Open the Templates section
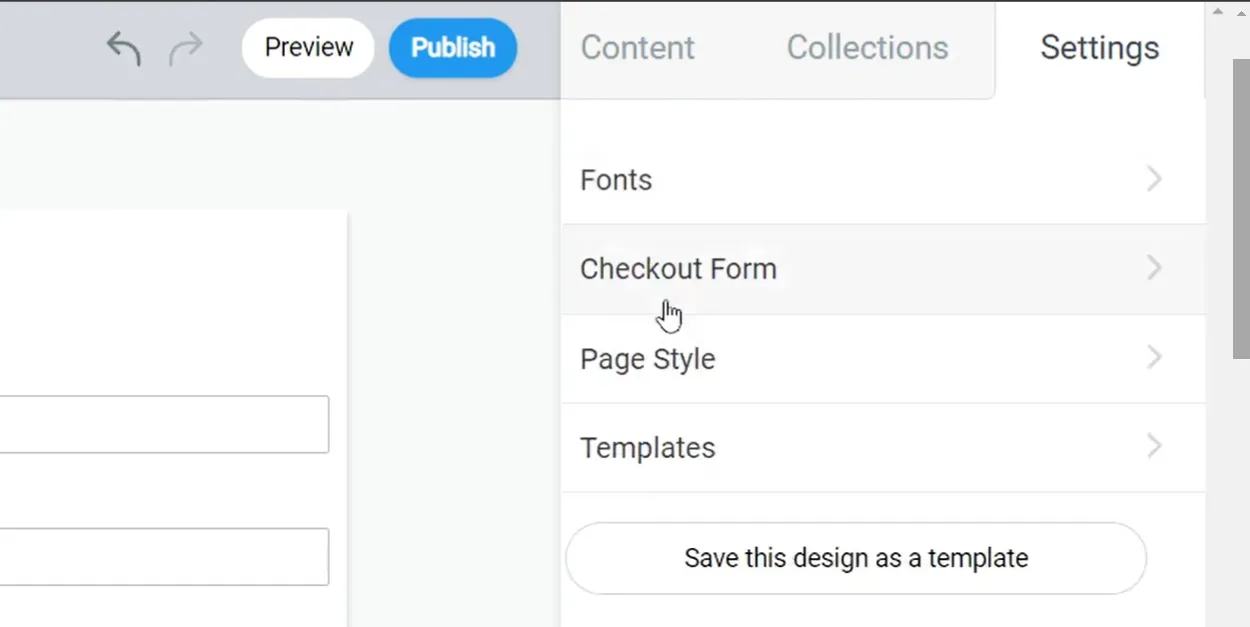1250x627 pixels. pyautogui.click(x=883, y=448)
